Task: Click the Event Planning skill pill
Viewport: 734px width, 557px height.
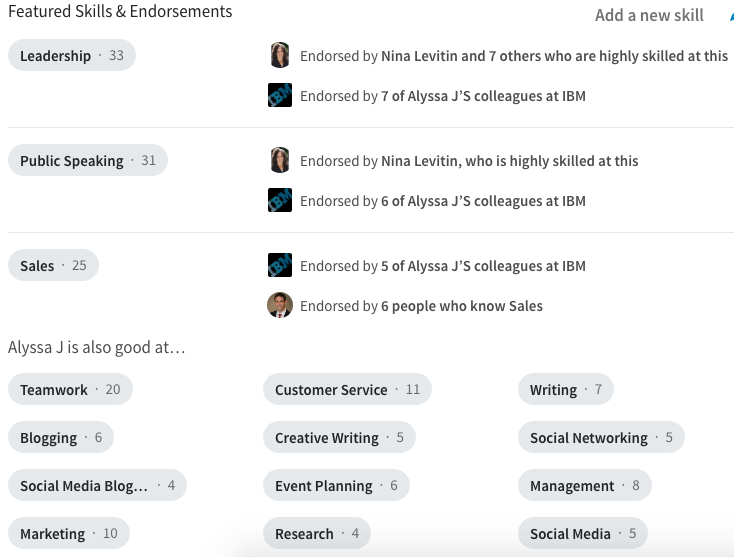Action: point(336,486)
